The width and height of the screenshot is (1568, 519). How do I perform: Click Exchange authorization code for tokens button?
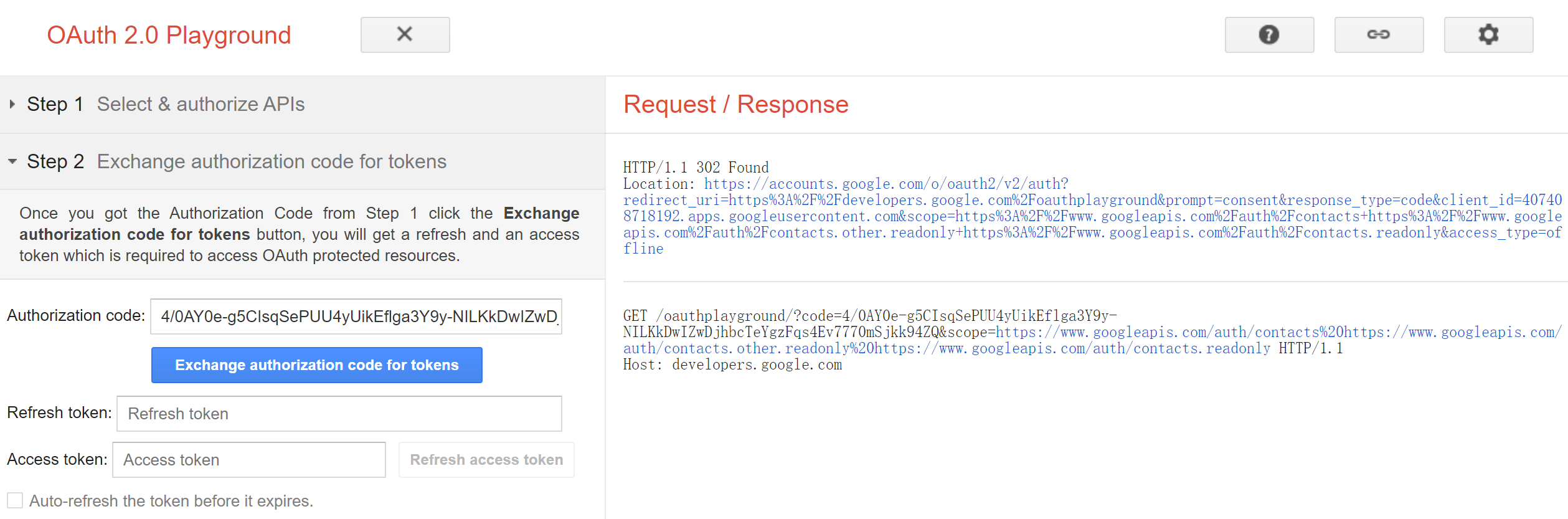point(317,365)
